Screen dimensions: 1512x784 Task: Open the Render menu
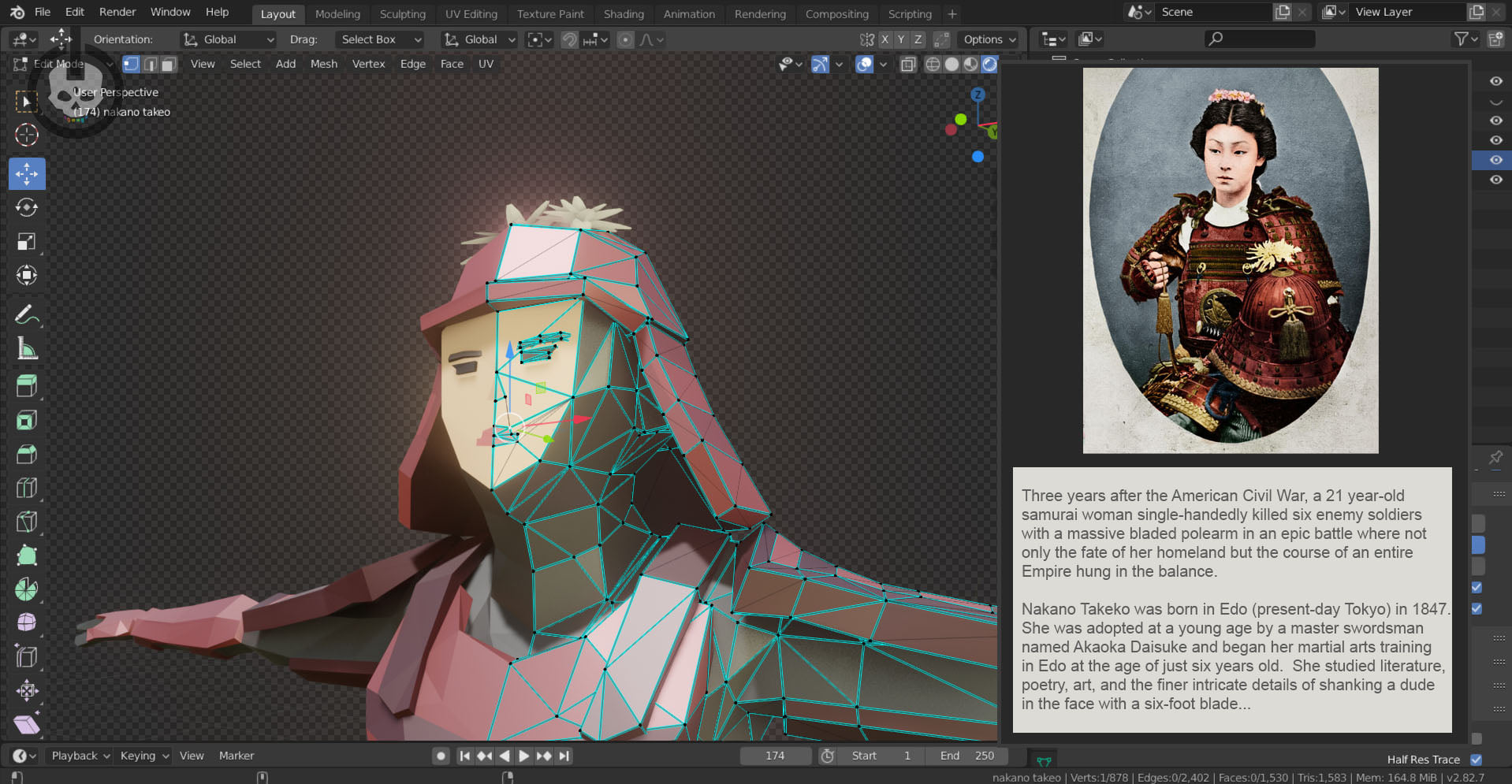coord(117,12)
